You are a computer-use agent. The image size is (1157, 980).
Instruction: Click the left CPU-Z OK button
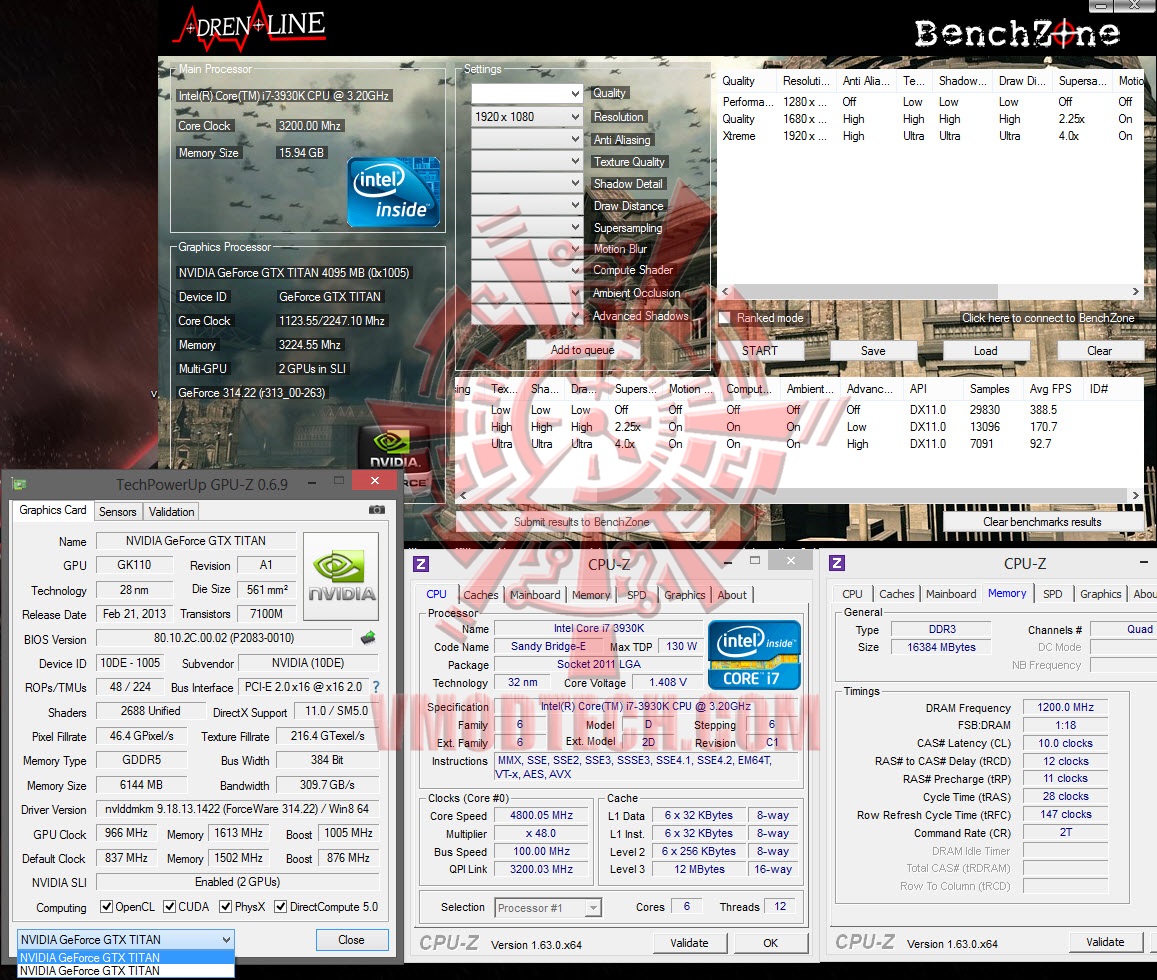pos(770,943)
